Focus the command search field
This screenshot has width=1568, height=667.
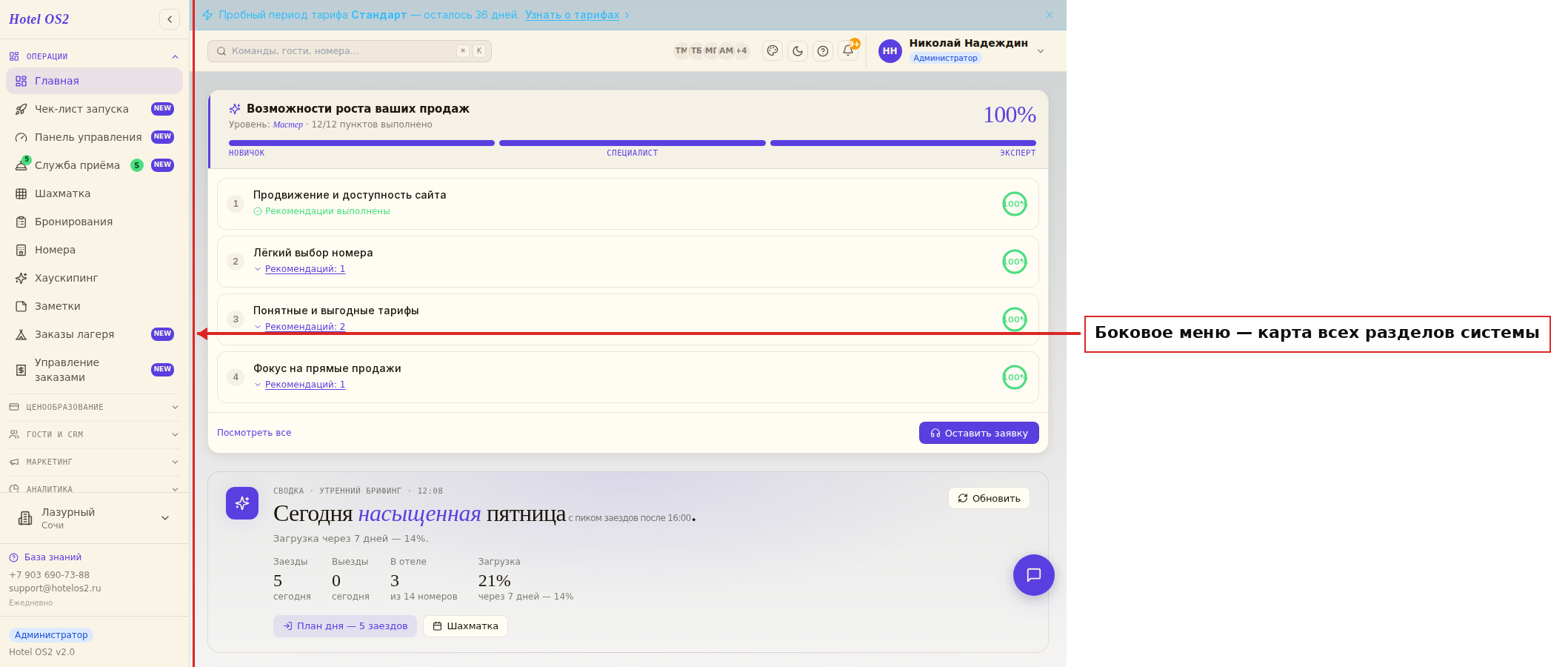coord(350,51)
